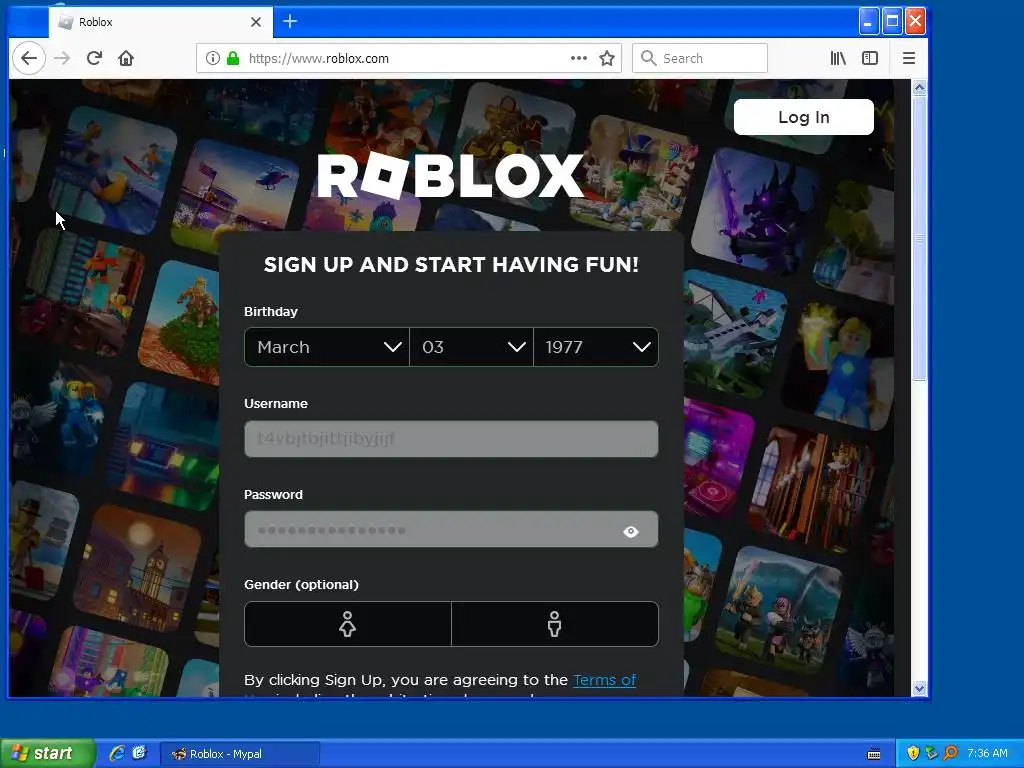Click the helicopter game thumbnail
This screenshot has height=768, width=1024.
[235, 196]
